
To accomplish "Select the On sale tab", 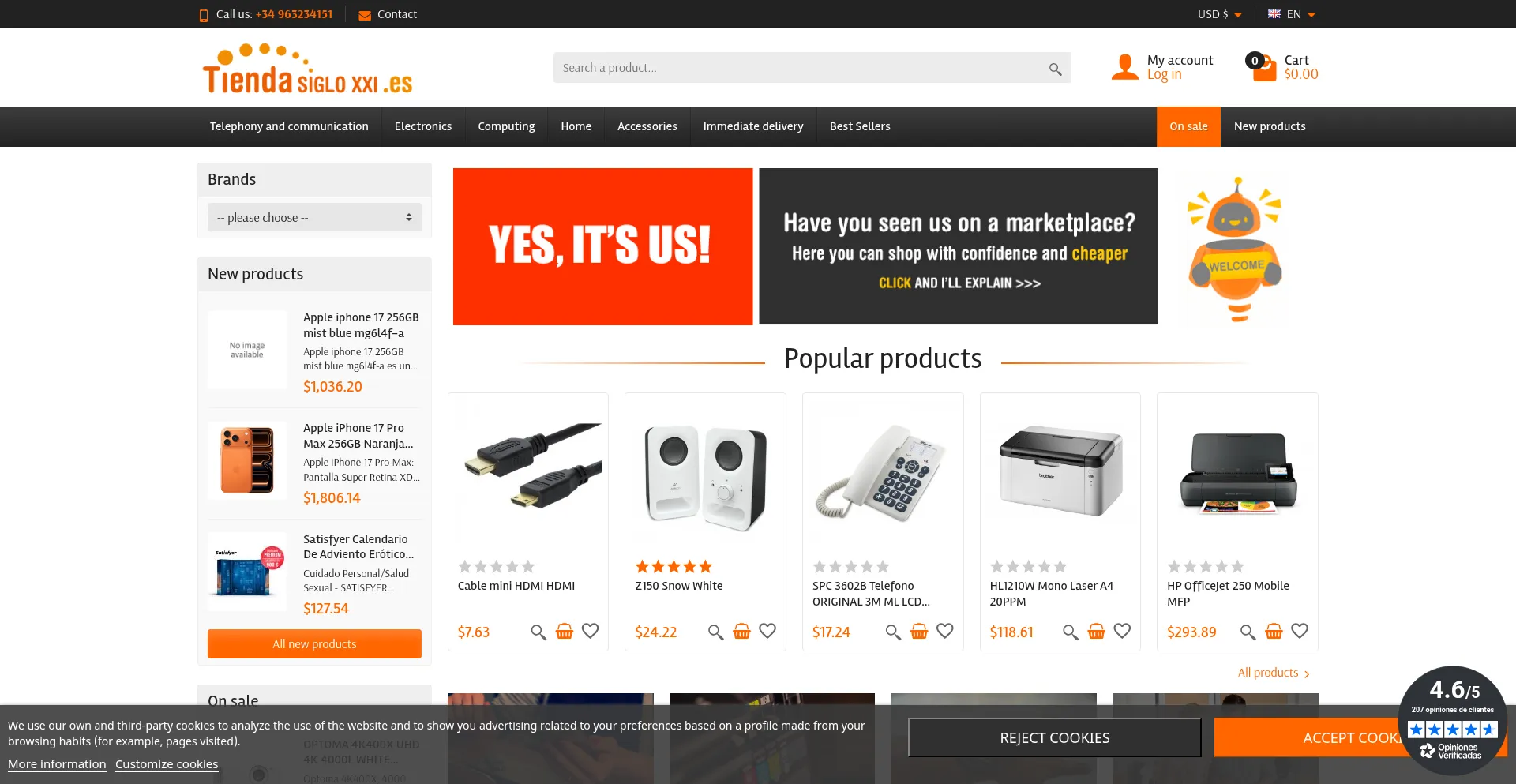I will point(1188,126).
